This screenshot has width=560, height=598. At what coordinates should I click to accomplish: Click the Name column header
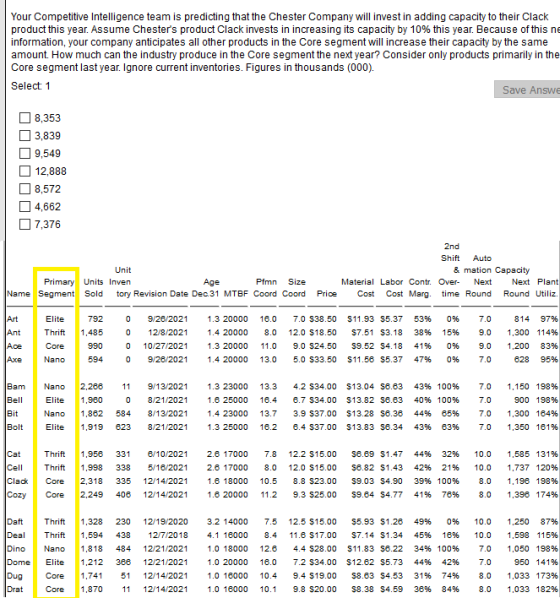18,294
